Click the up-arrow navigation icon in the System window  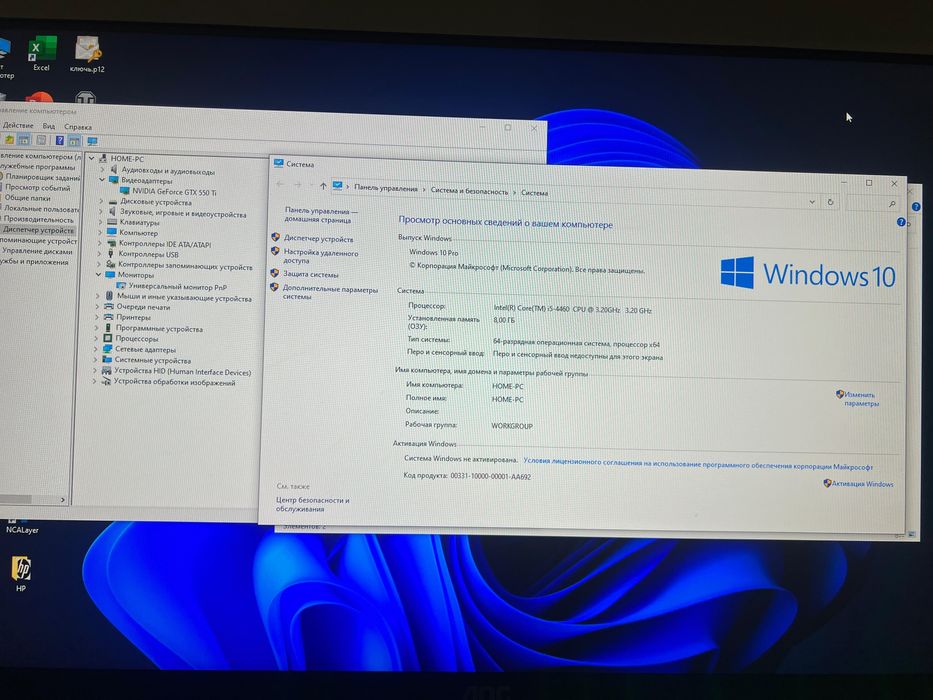point(323,186)
